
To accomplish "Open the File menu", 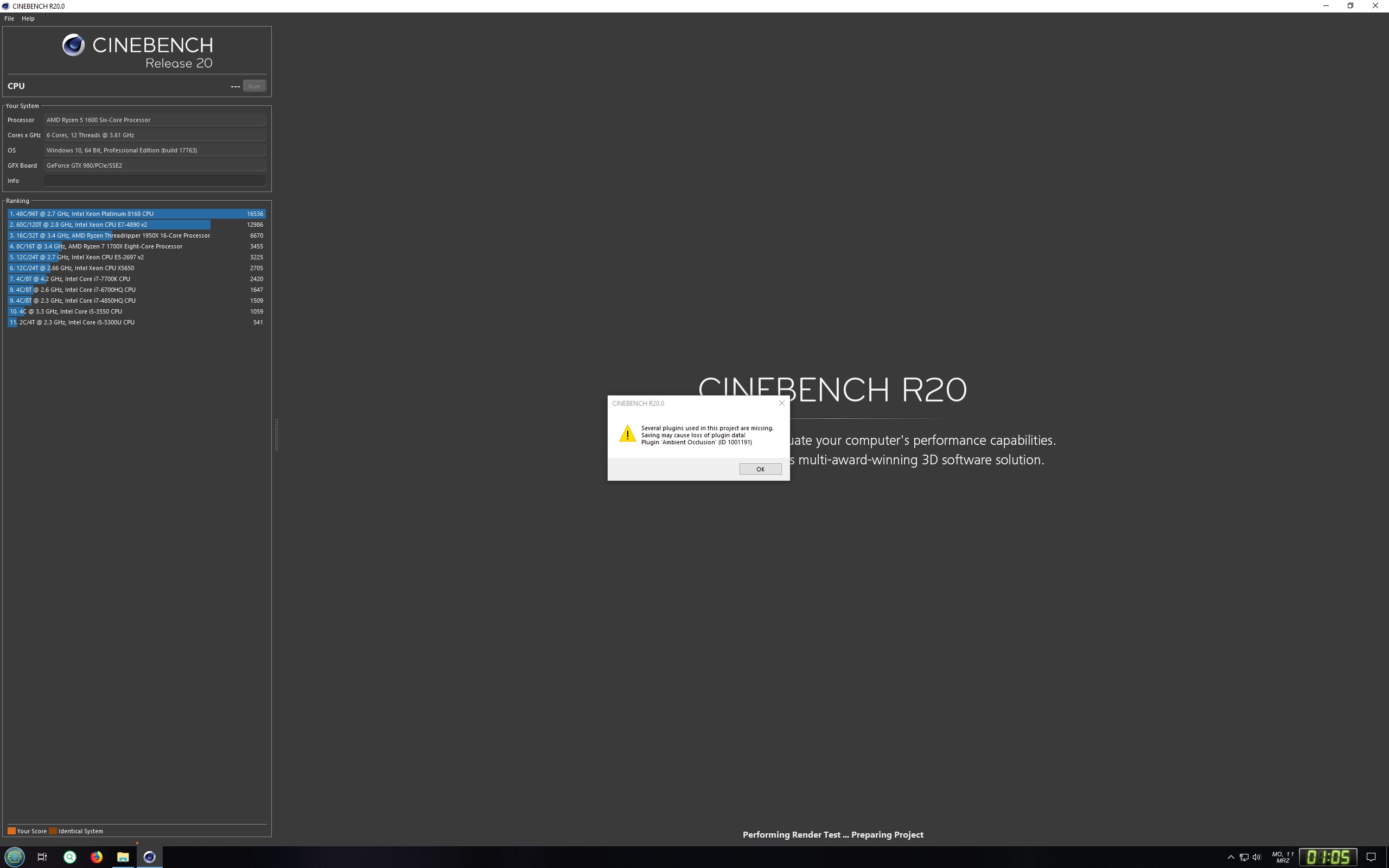I will point(9,18).
